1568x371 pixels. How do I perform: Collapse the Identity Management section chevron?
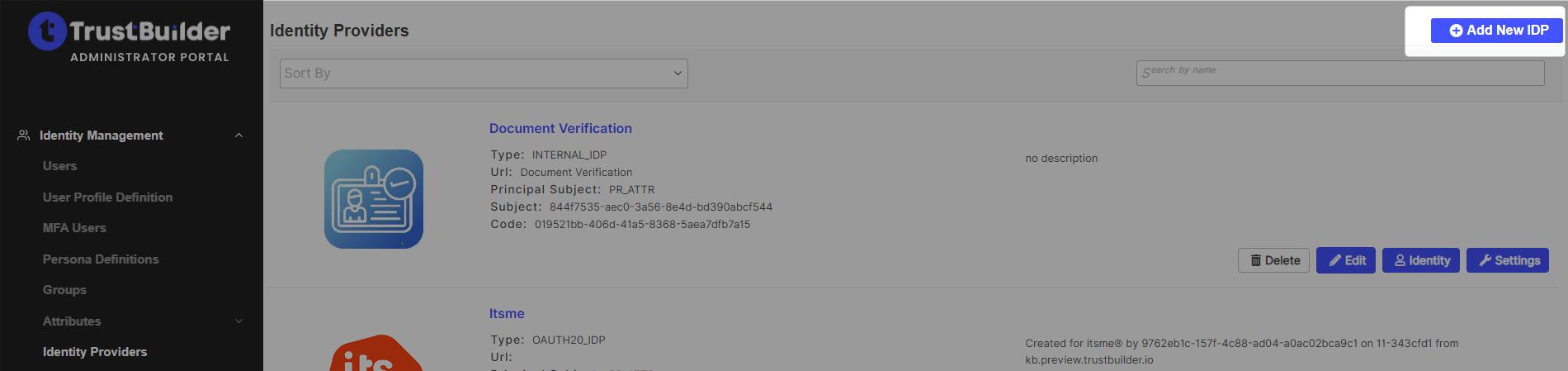pyautogui.click(x=239, y=136)
